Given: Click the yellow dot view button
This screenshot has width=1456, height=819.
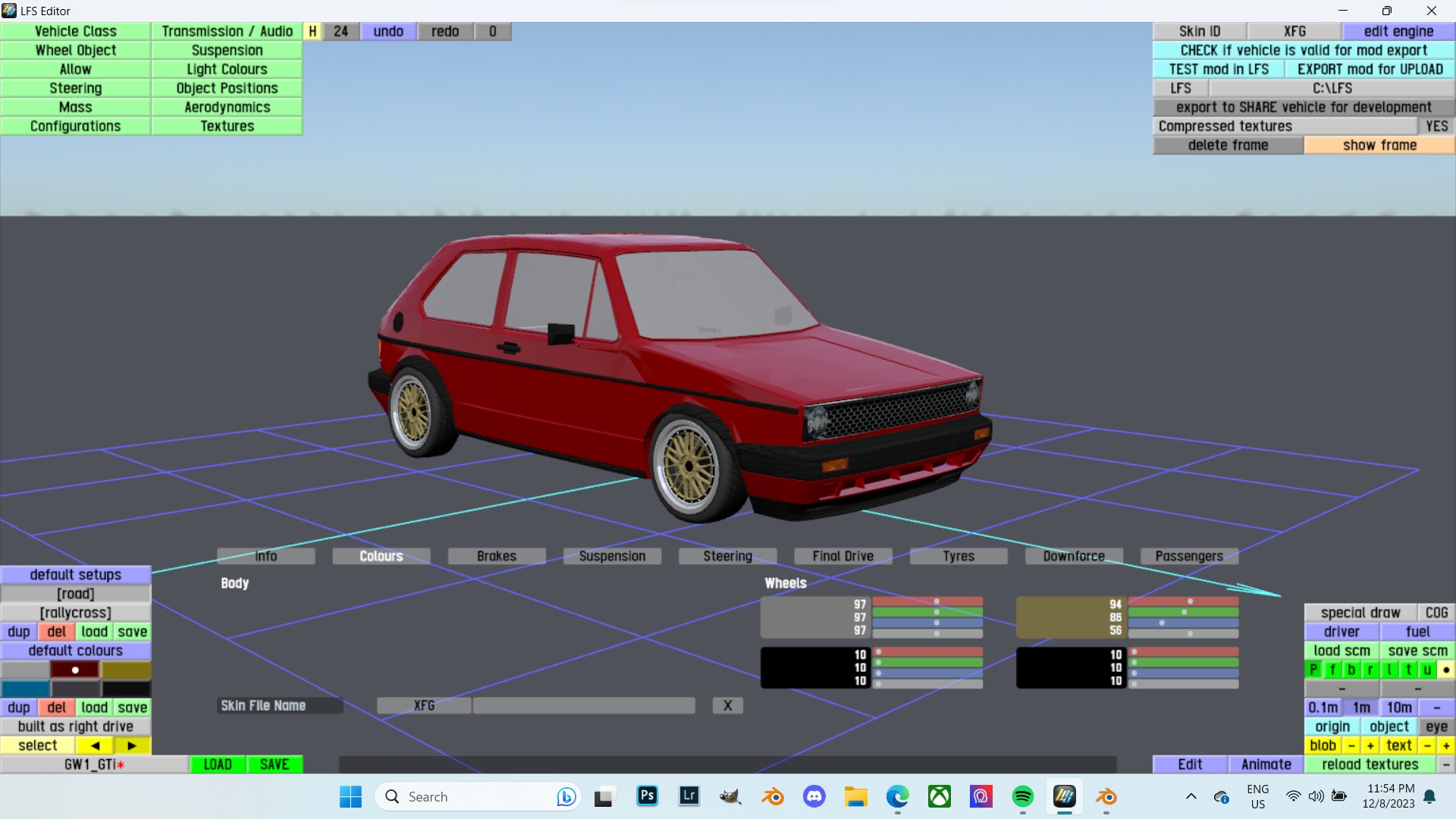Looking at the screenshot, I should tap(1446, 670).
